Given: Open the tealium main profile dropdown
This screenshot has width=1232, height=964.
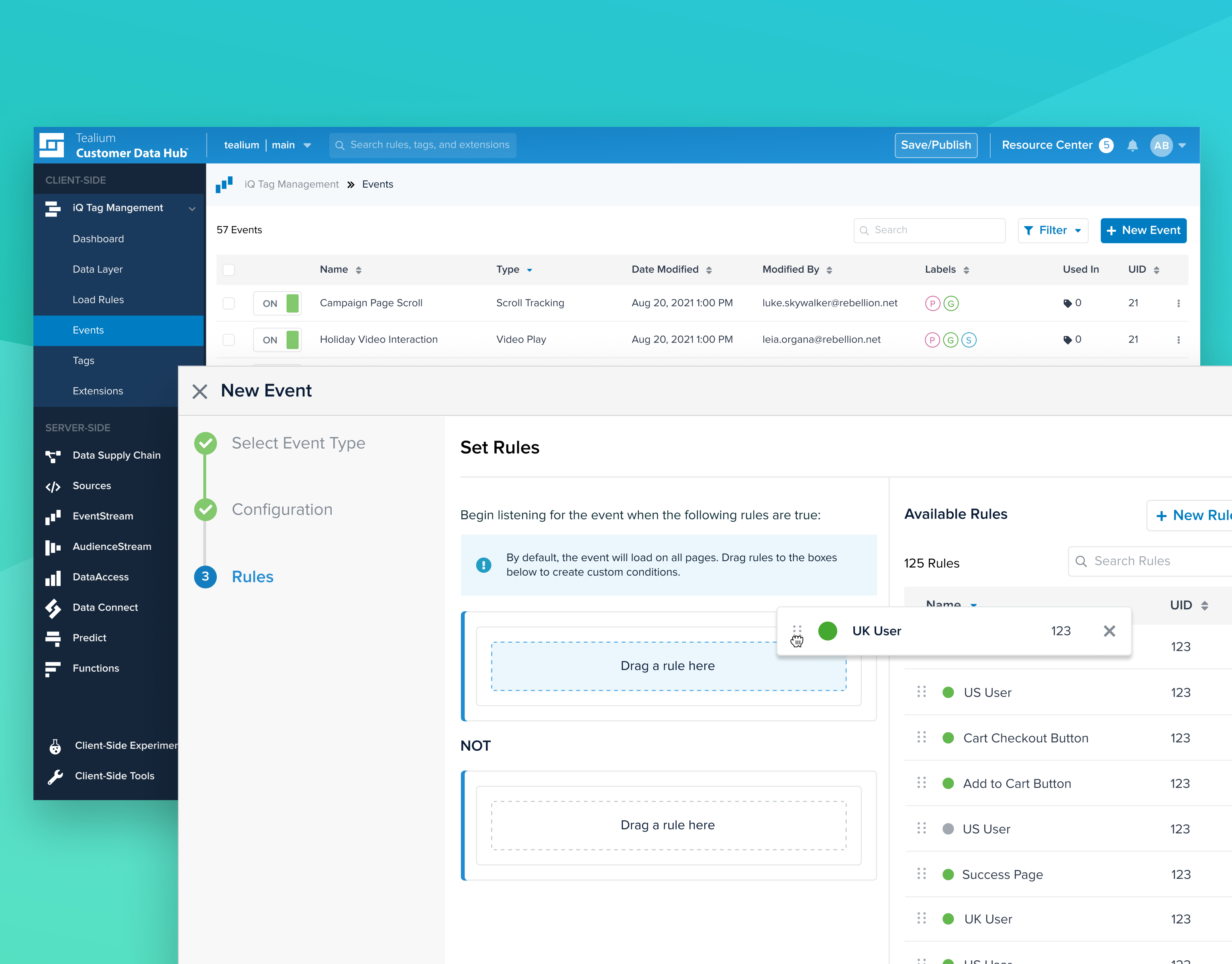Looking at the screenshot, I should click(267, 146).
